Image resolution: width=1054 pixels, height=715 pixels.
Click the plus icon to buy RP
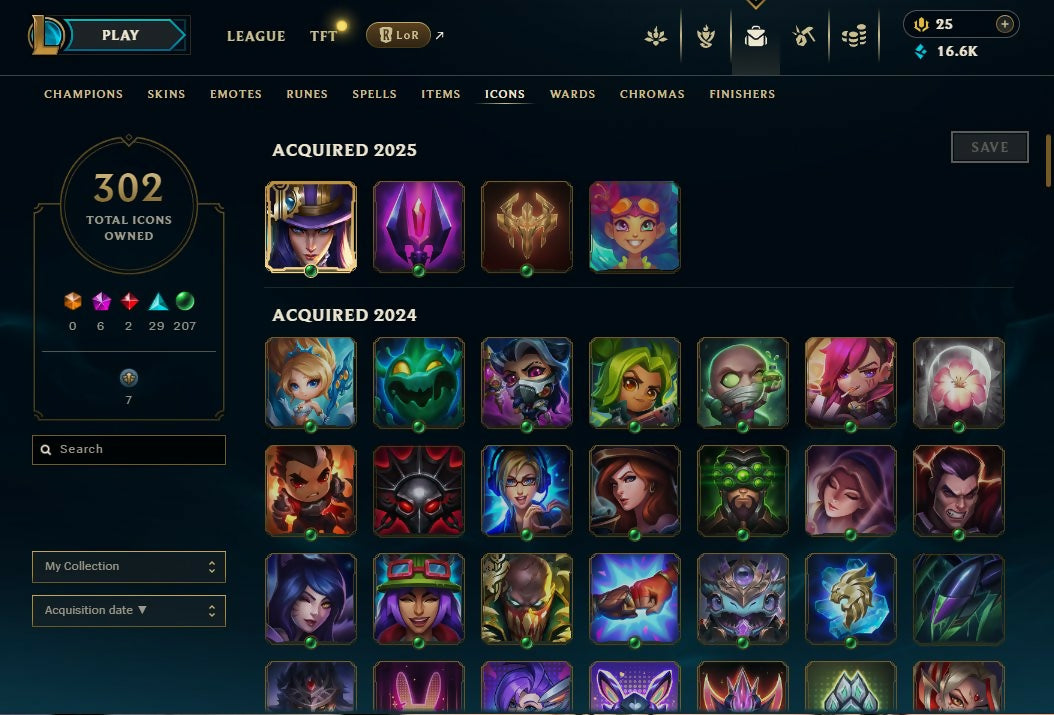click(x=1004, y=24)
